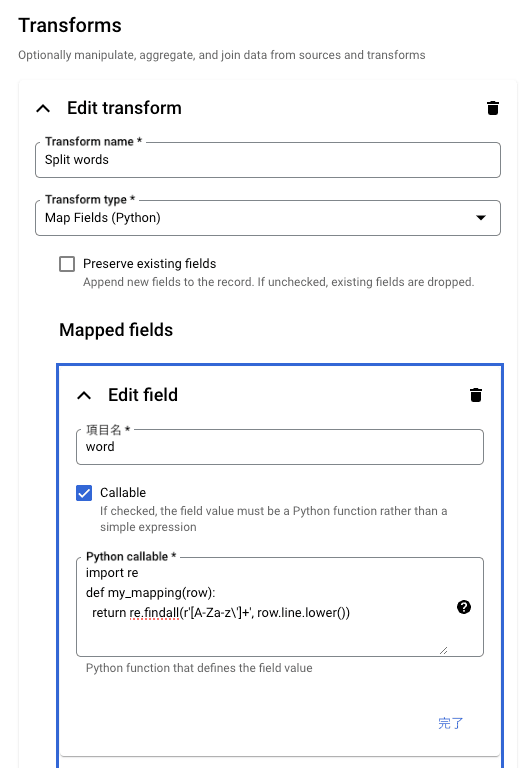Focus the Transform name field
The image size is (528, 768).
click(x=268, y=160)
